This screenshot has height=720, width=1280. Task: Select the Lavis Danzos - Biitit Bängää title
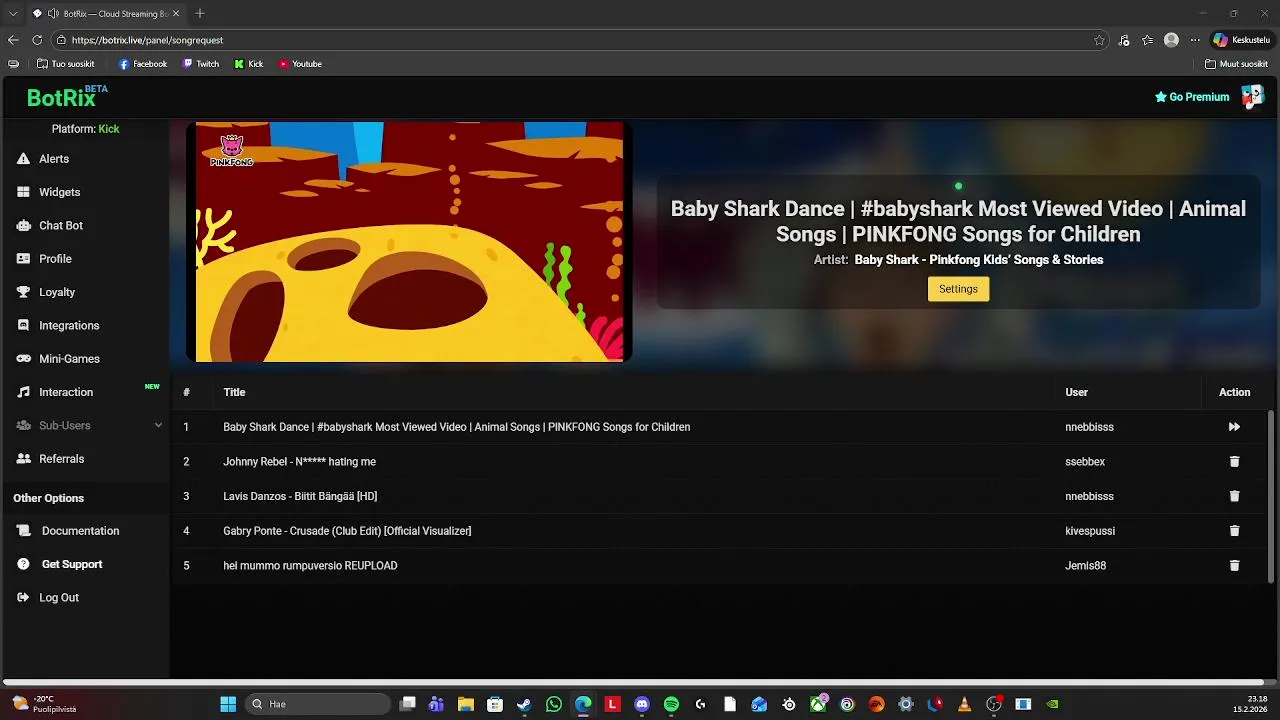pyautogui.click(x=300, y=496)
